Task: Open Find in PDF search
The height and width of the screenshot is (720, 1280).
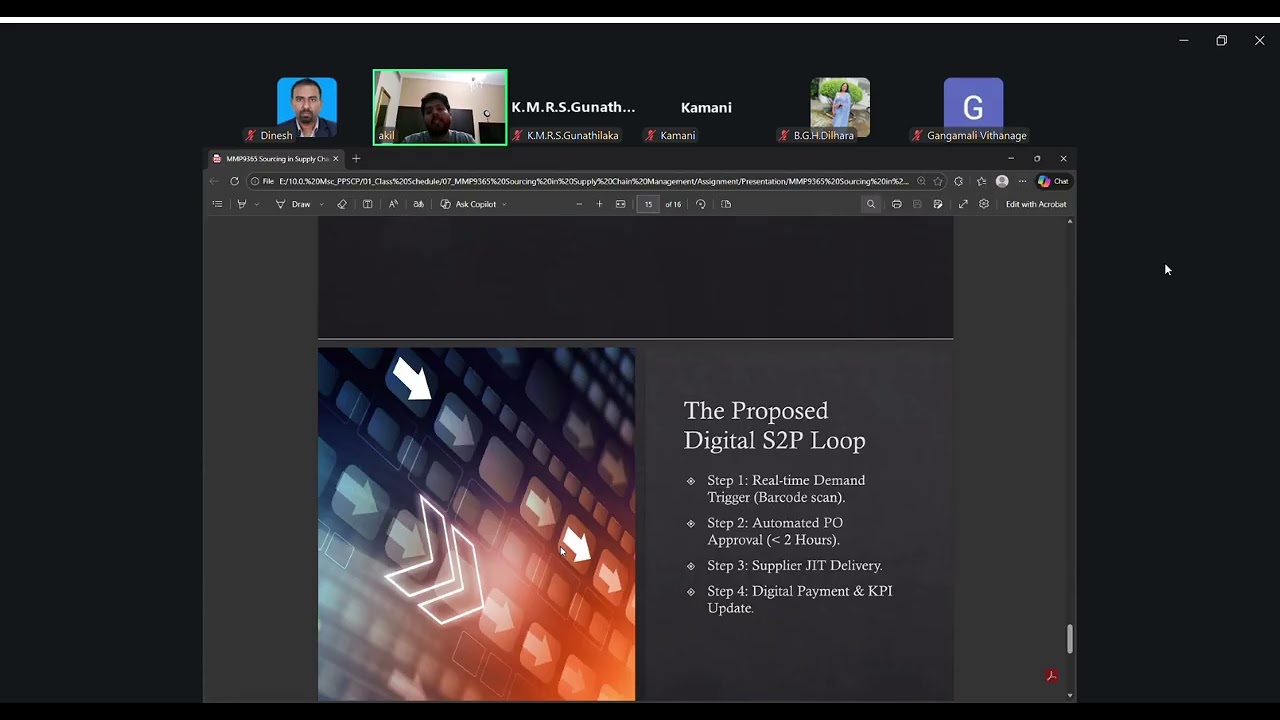Action: pyautogui.click(x=871, y=204)
